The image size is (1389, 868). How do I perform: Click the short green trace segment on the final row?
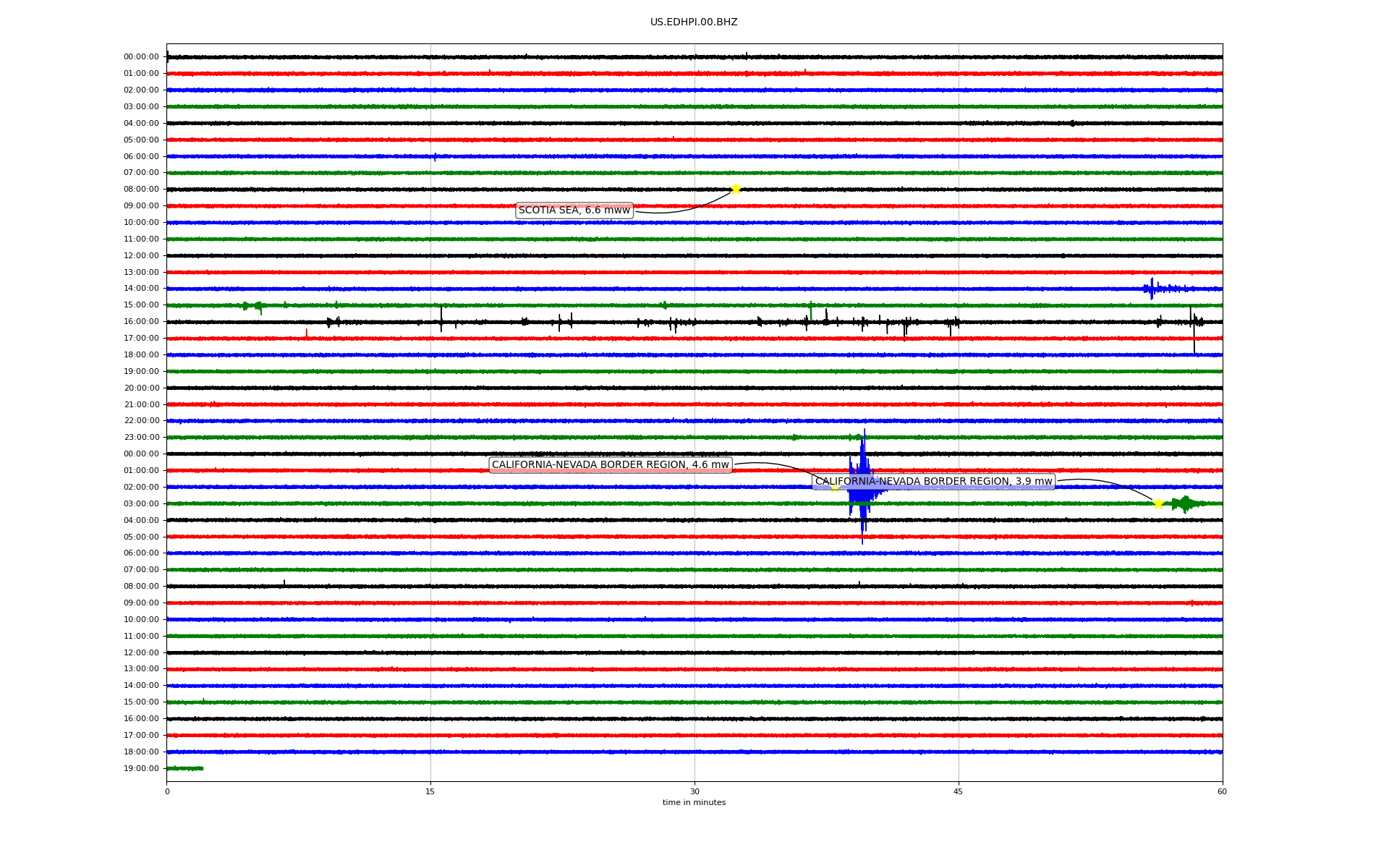pyautogui.click(x=185, y=768)
